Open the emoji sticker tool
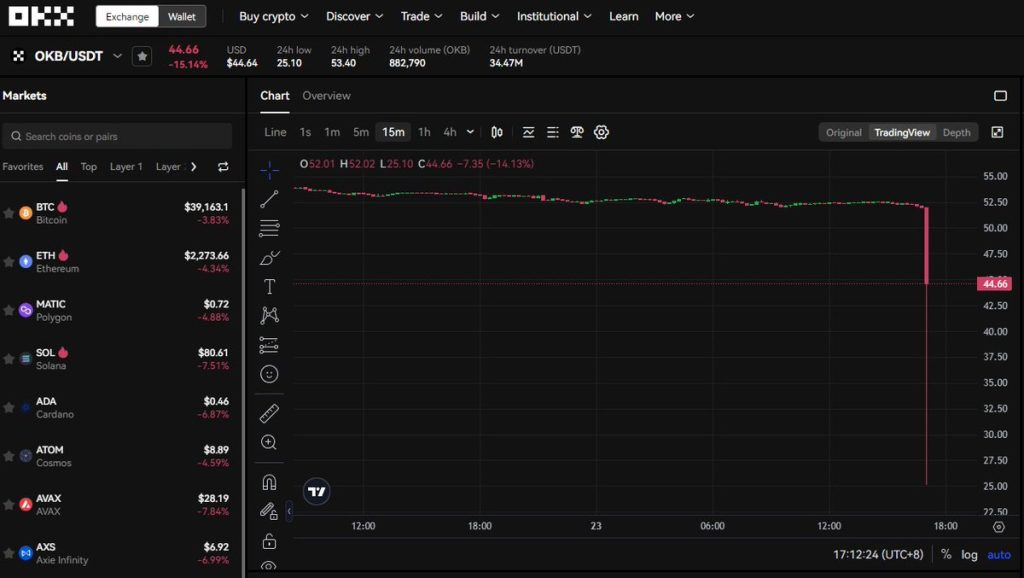The image size is (1024, 578). tap(269, 374)
